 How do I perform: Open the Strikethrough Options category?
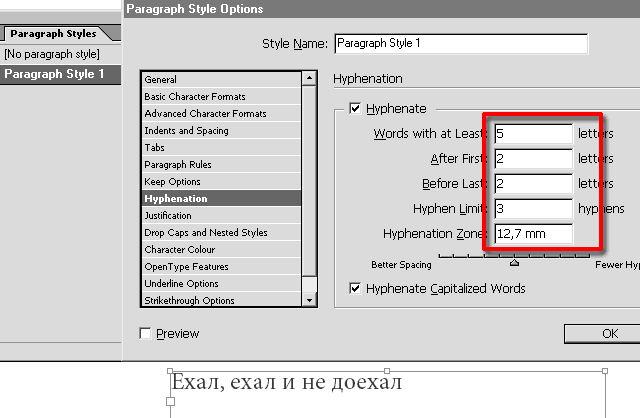(221, 300)
